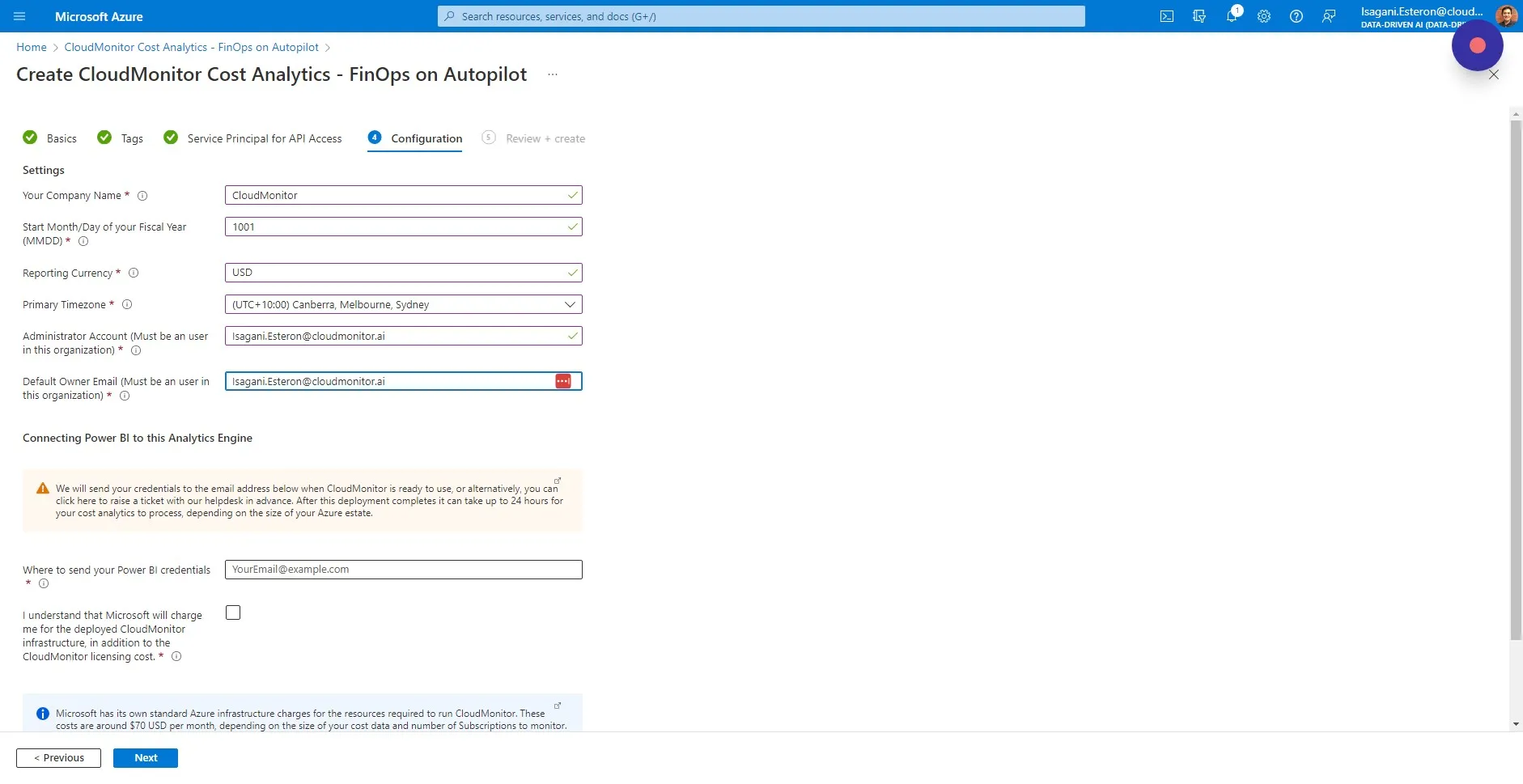Click 'Connecting Power BI to this Analytics Engine' heading
This screenshot has width=1523, height=784.
[x=138, y=439]
